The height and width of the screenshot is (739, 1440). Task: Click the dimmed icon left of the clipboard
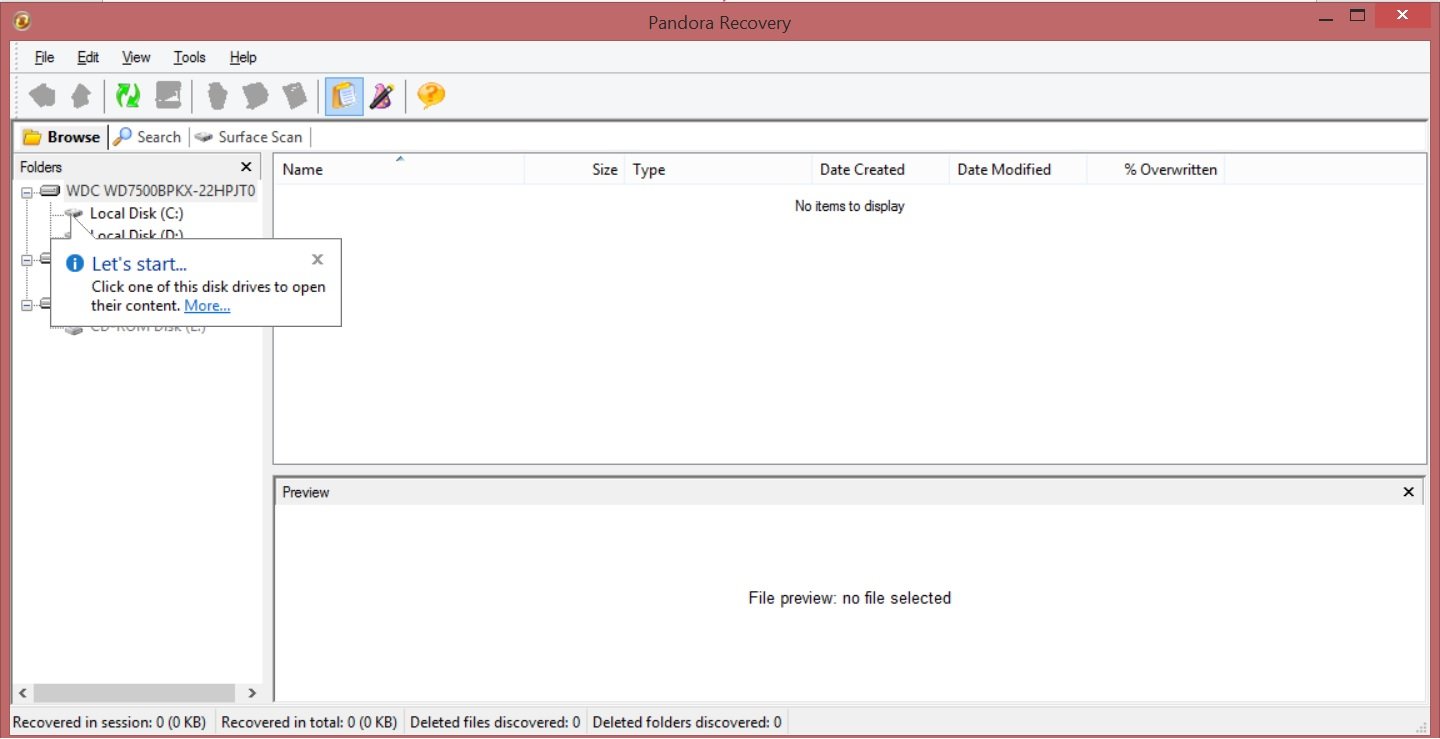coord(295,96)
